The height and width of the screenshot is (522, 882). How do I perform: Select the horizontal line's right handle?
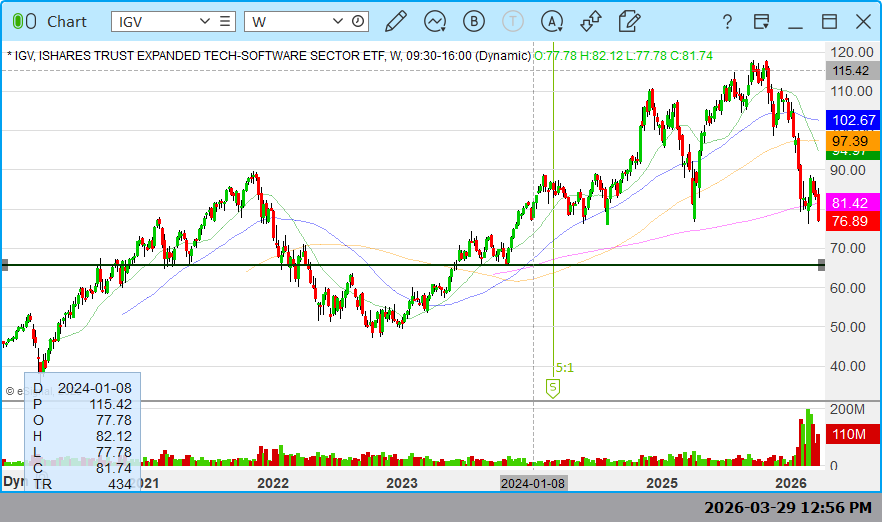click(821, 265)
